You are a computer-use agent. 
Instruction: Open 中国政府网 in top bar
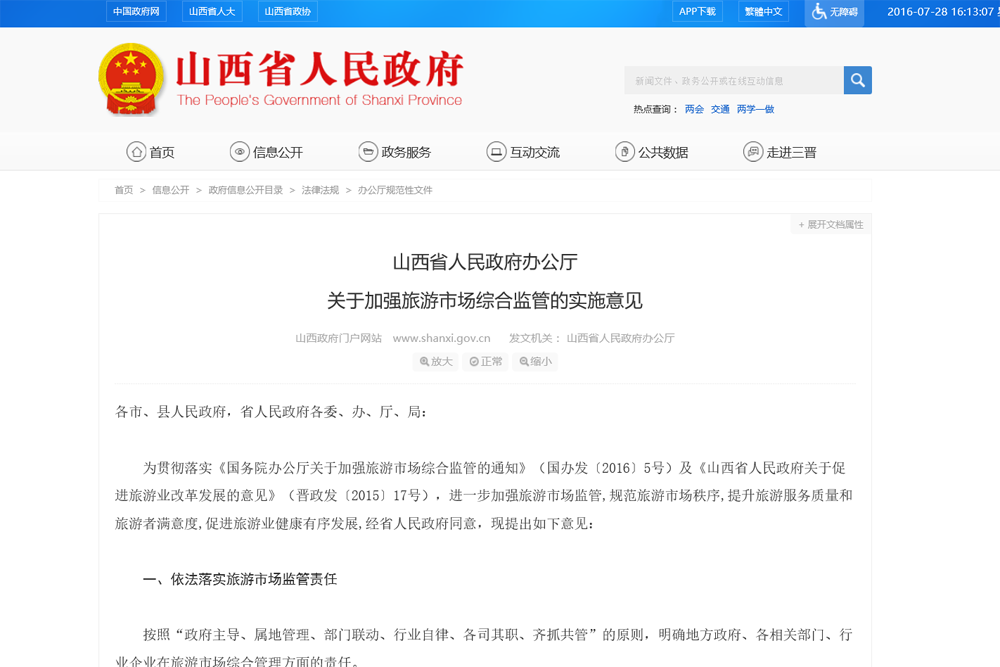pyautogui.click(x=136, y=12)
